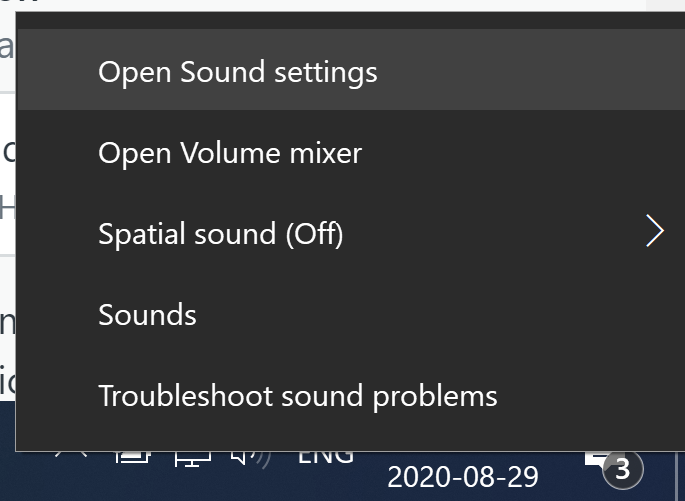Open the notification center with badge 3
685x501 pixels.
(x=612, y=465)
